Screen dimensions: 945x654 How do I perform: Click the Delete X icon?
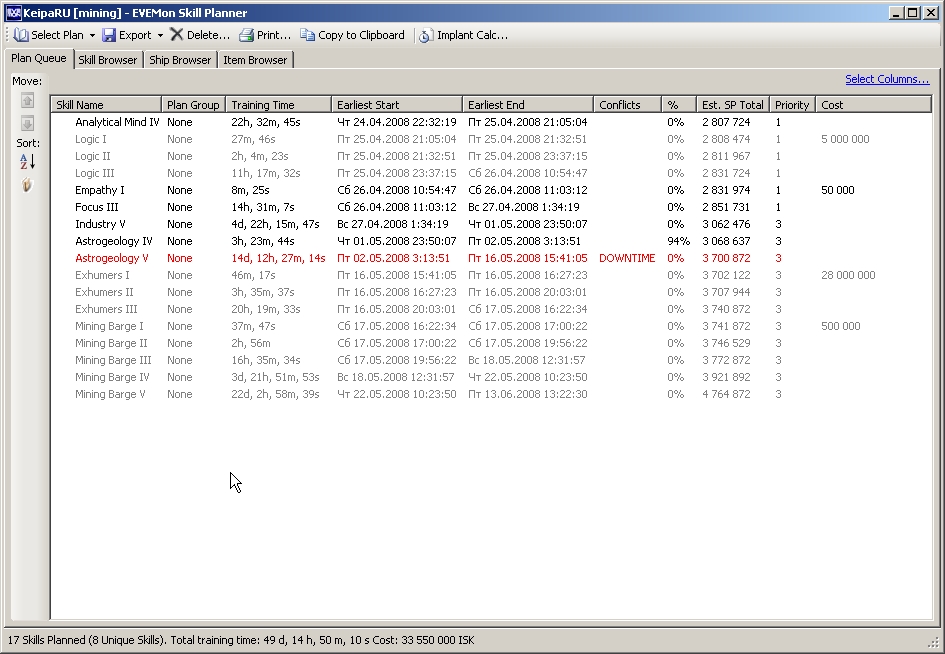177,34
